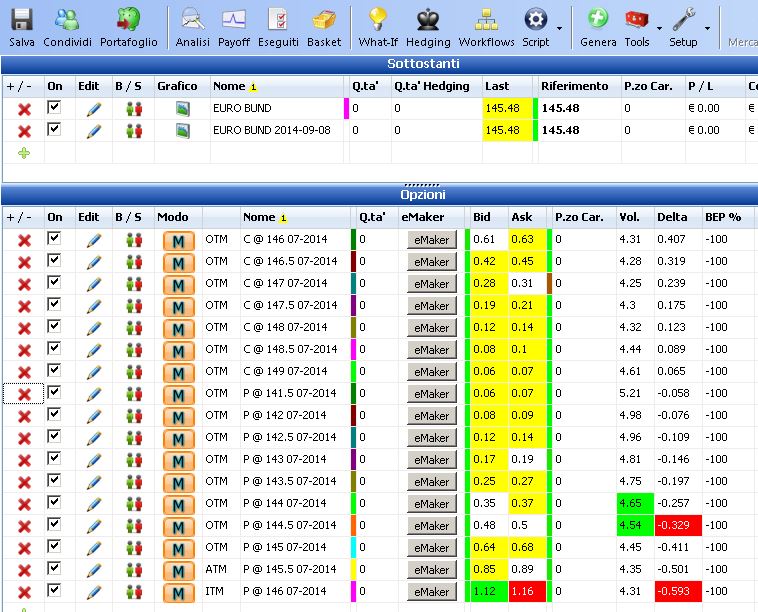Open Hedging chess king icon
This screenshot has width=758, height=612.
[428, 28]
